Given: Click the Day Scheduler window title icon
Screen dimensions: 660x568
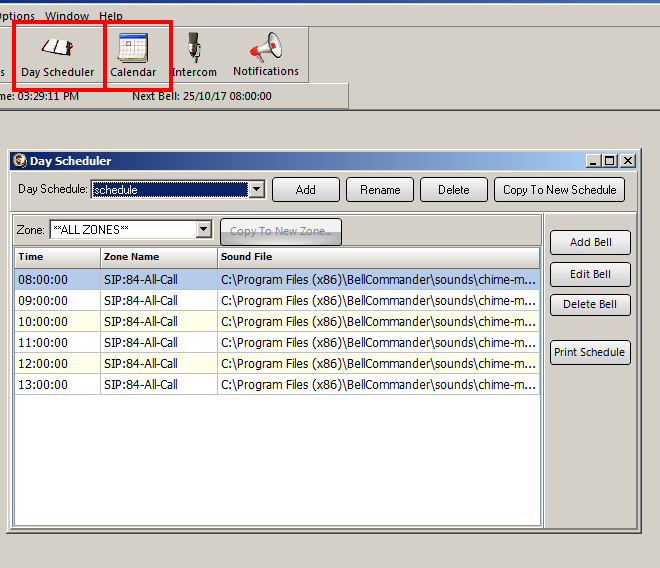Looking at the screenshot, I should point(19,160).
